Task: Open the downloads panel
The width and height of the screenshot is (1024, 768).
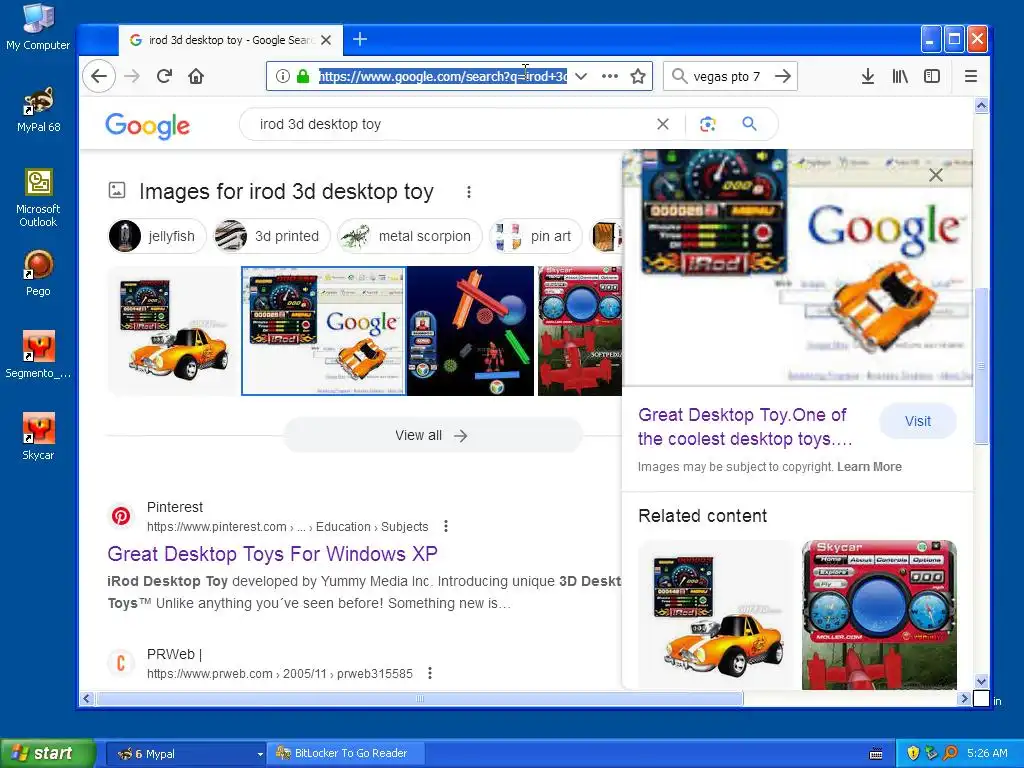Action: click(867, 76)
